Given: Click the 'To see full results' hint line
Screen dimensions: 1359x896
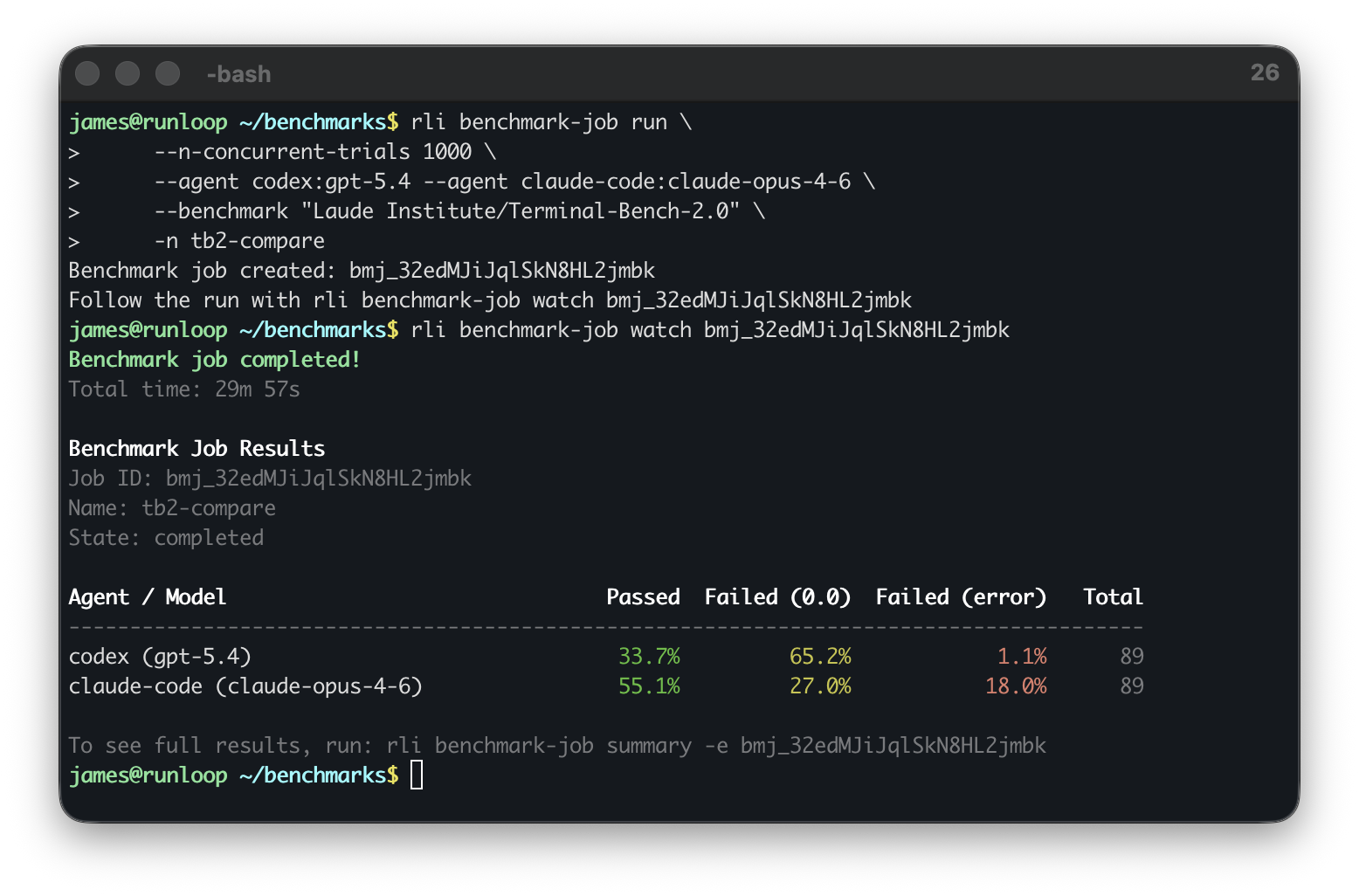Looking at the screenshot, I should click(557, 746).
